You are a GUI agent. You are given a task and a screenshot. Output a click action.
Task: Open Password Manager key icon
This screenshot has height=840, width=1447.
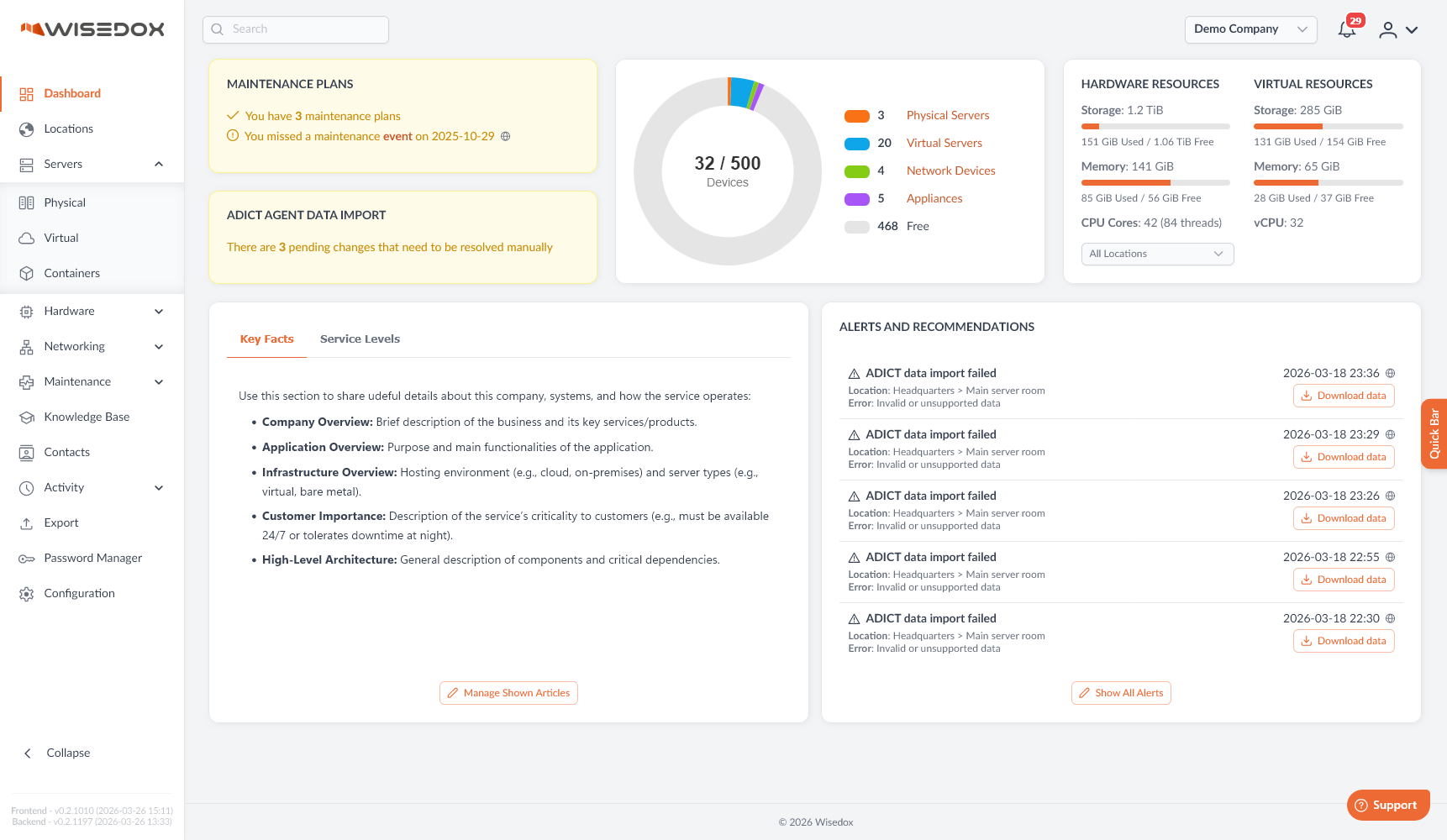(27, 559)
